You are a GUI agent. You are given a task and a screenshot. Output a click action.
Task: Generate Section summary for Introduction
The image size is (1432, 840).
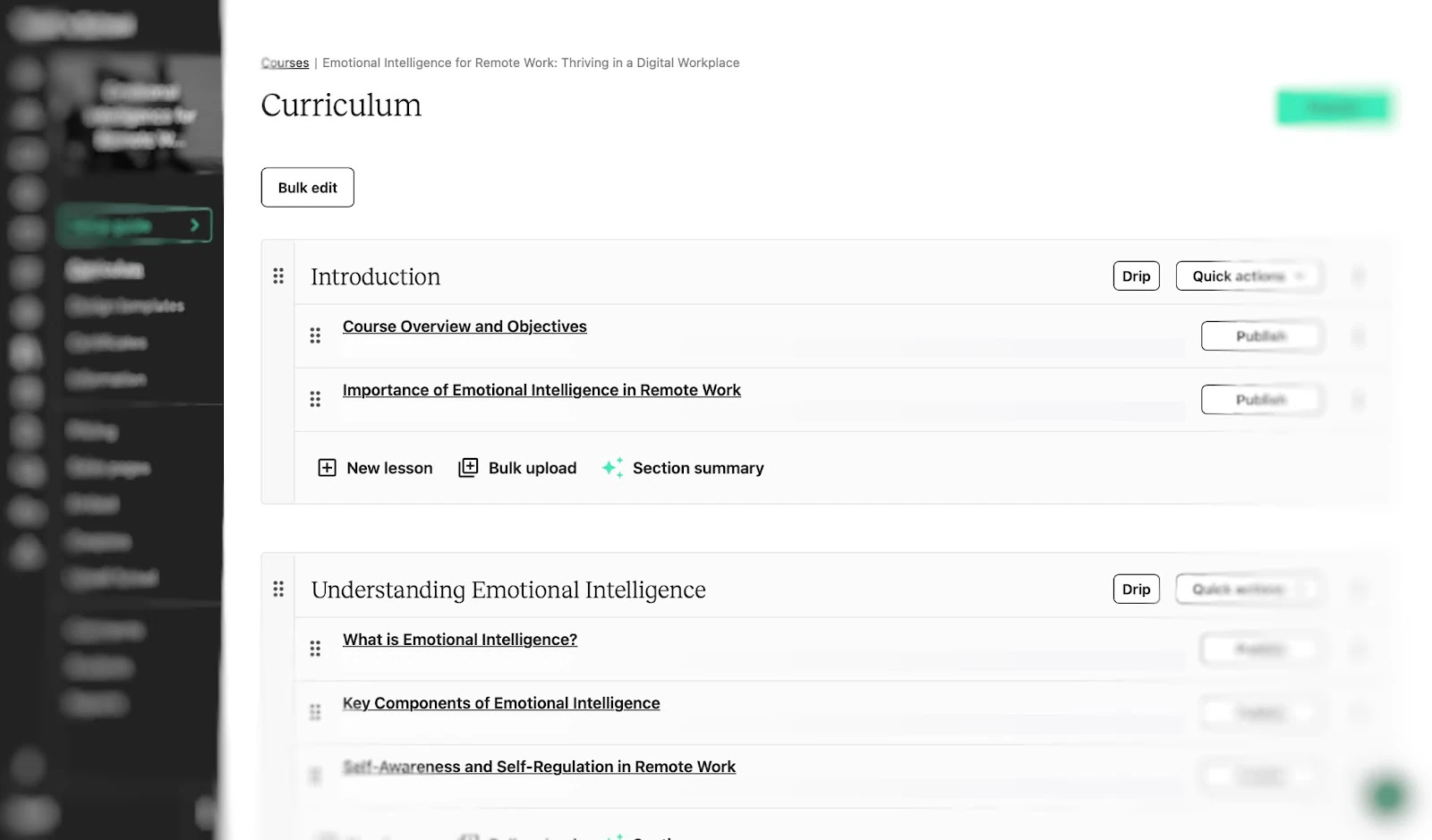683,468
